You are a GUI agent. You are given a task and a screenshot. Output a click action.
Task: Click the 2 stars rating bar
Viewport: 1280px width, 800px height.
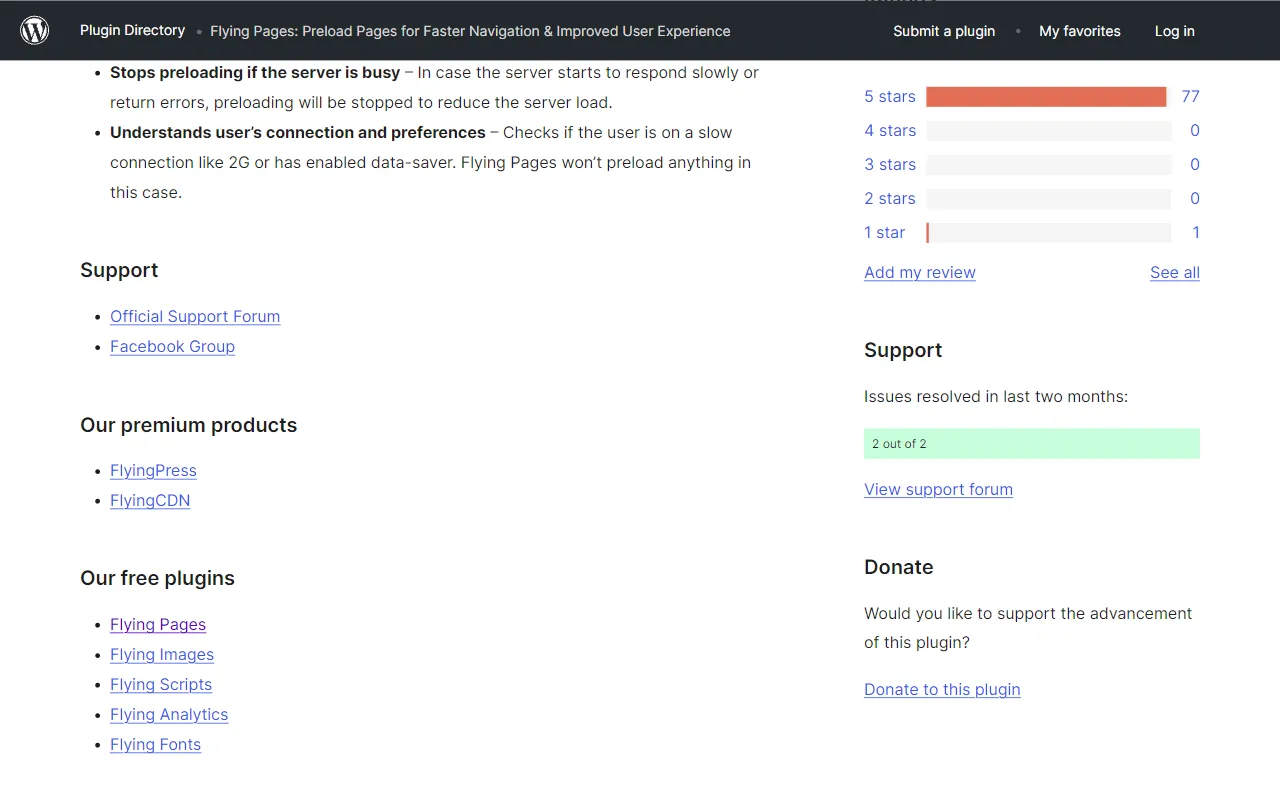tap(1048, 198)
